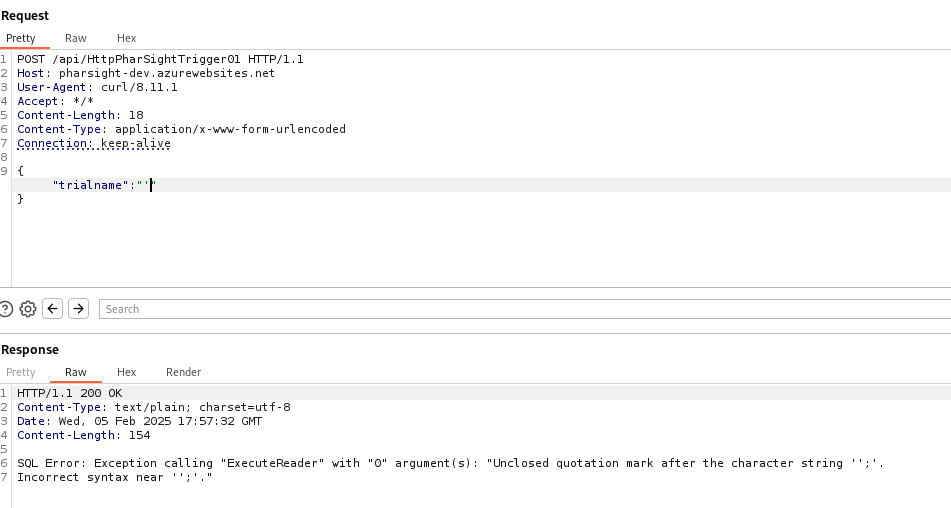Click the help question mark icon beside search
Image resolution: width=951 pixels, height=508 pixels.
click(x=6, y=309)
